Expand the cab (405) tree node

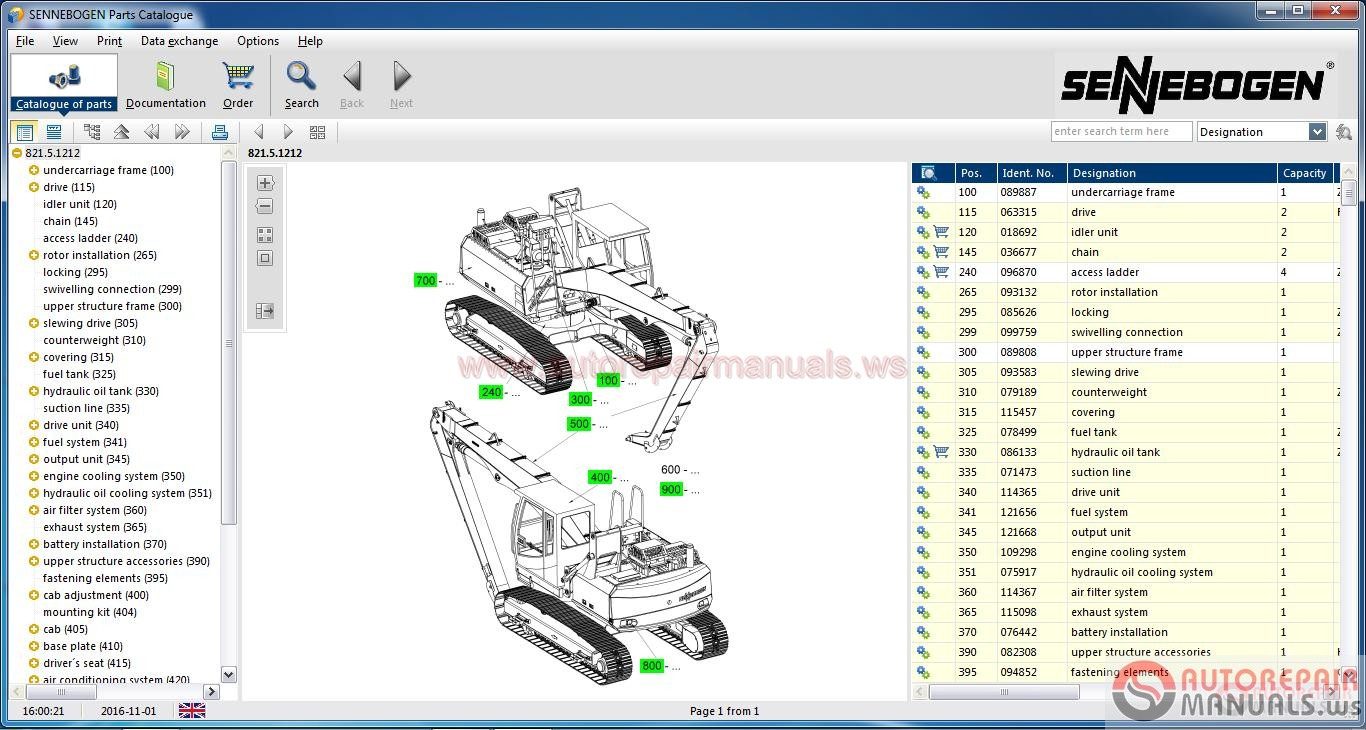[34, 629]
